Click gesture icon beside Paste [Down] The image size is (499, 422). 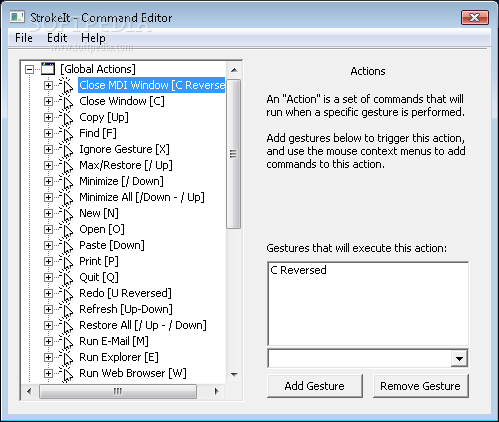pos(66,246)
